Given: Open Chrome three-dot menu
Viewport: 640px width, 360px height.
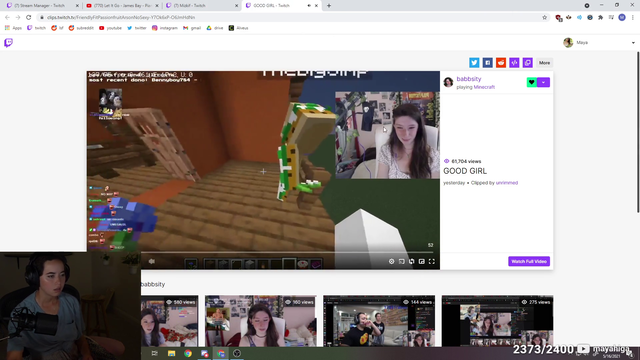Looking at the screenshot, I should [633, 17].
